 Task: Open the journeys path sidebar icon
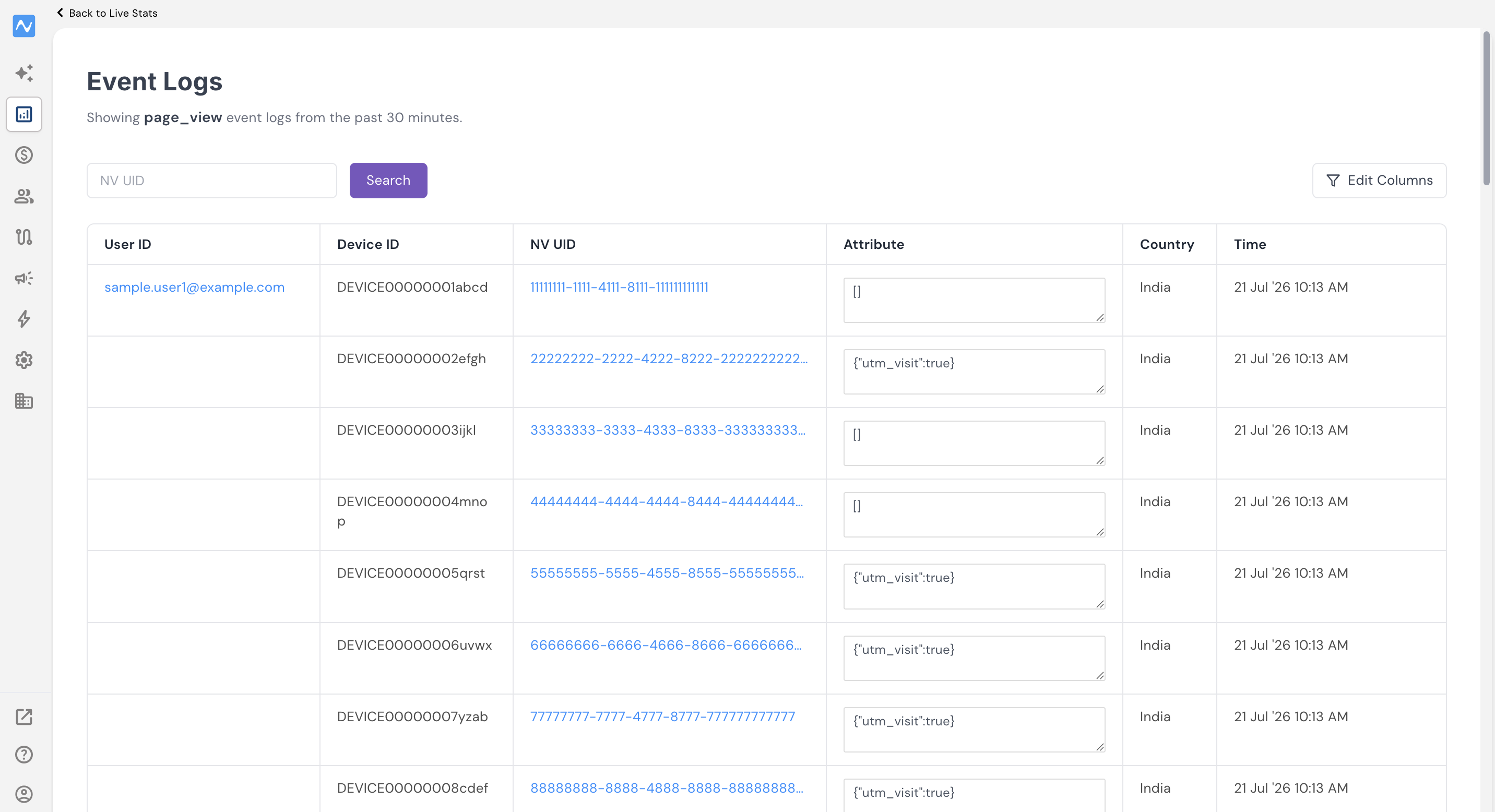coord(24,236)
